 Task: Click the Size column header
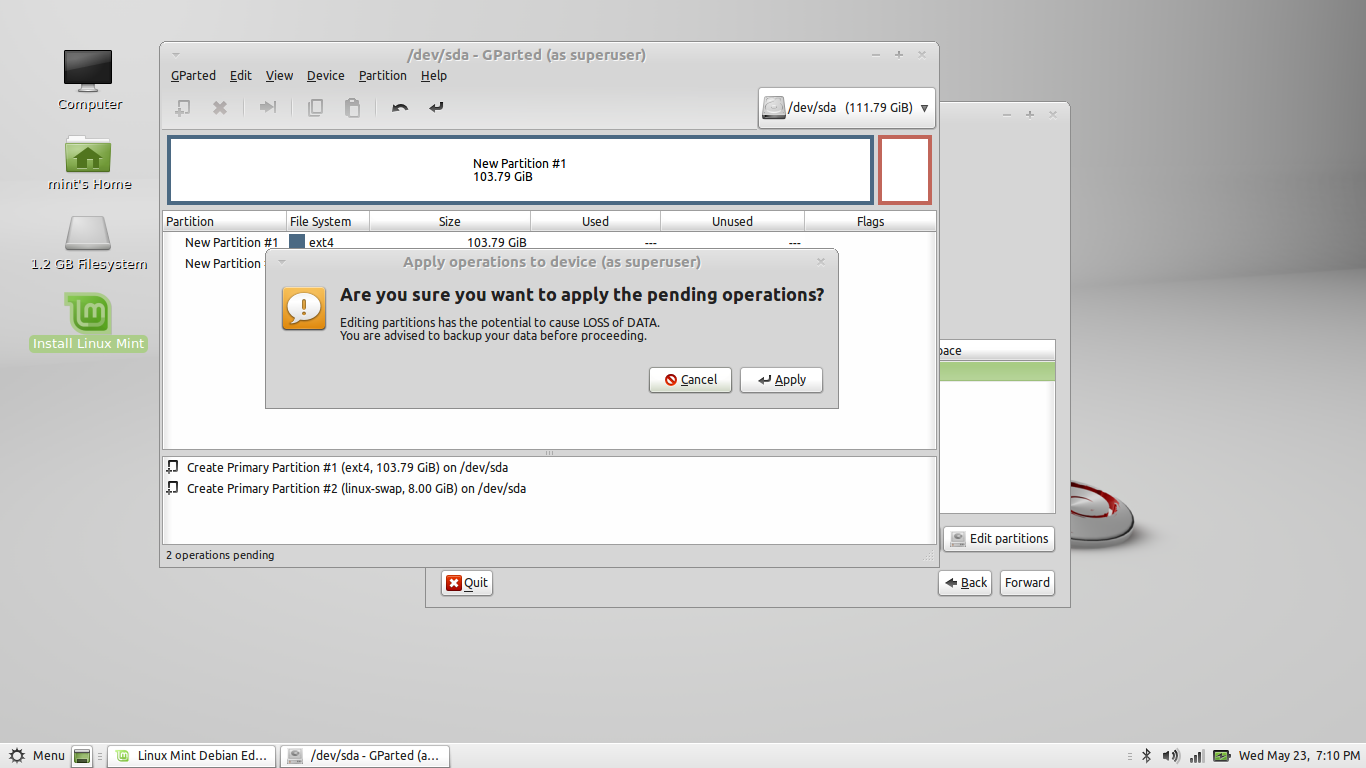tap(450, 221)
